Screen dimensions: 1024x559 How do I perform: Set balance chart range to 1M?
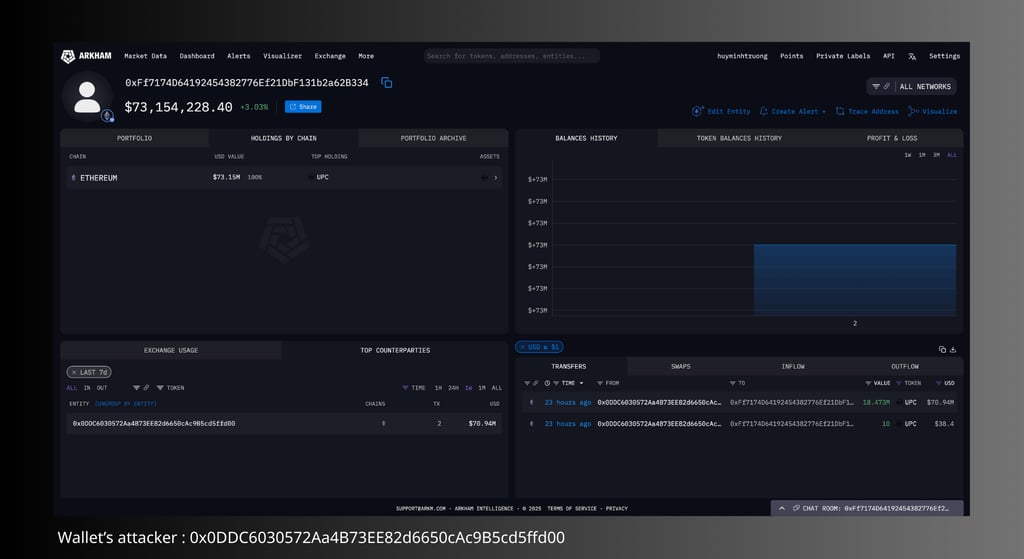tap(922, 155)
